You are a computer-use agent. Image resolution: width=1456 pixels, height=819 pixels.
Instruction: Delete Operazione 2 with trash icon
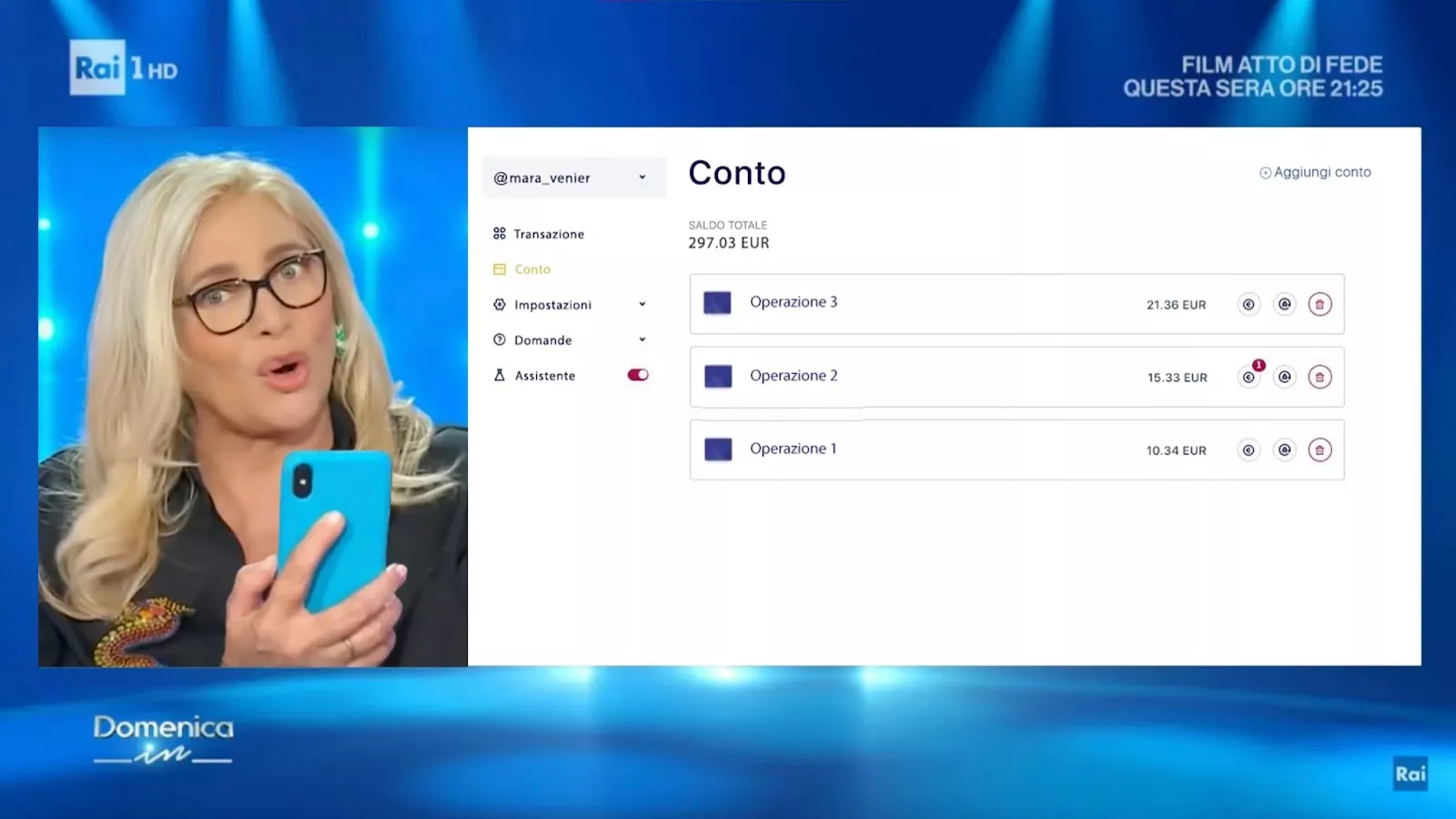coord(1319,377)
